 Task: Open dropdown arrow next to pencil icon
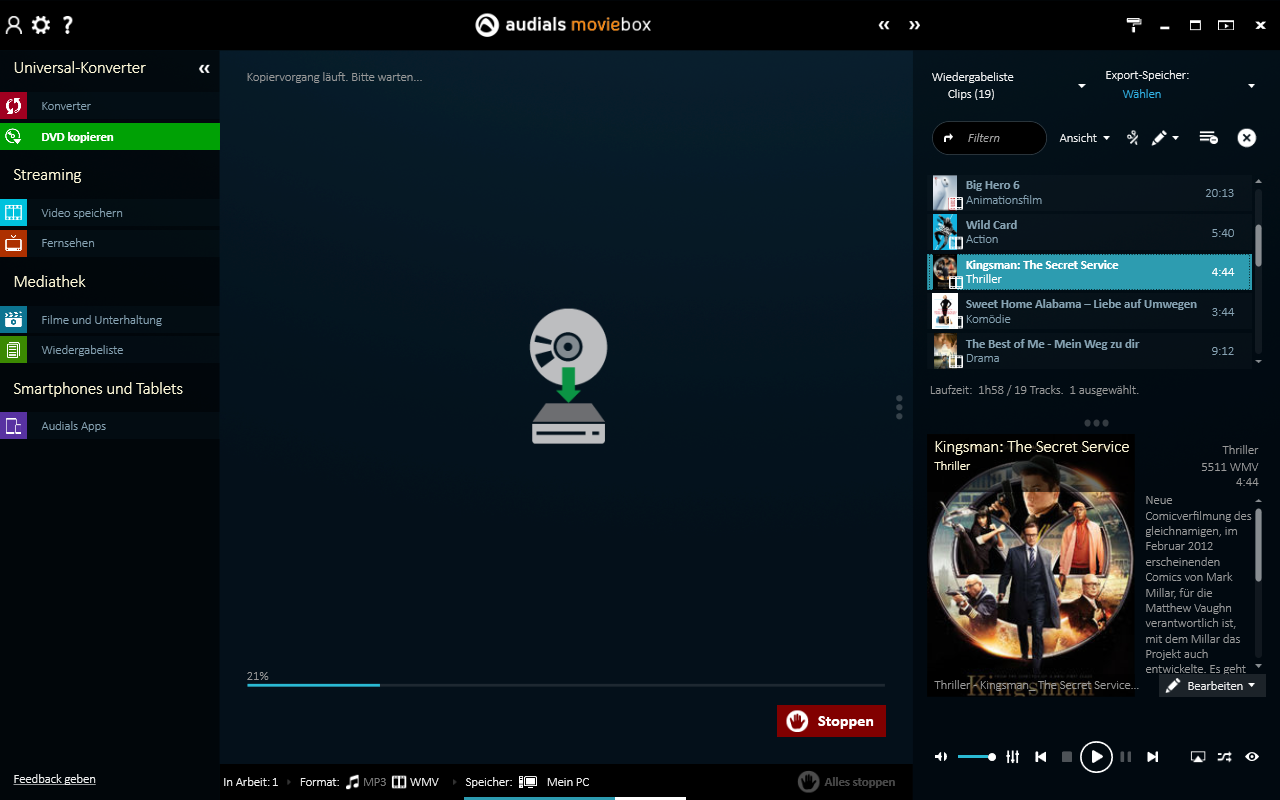click(x=1176, y=138)
